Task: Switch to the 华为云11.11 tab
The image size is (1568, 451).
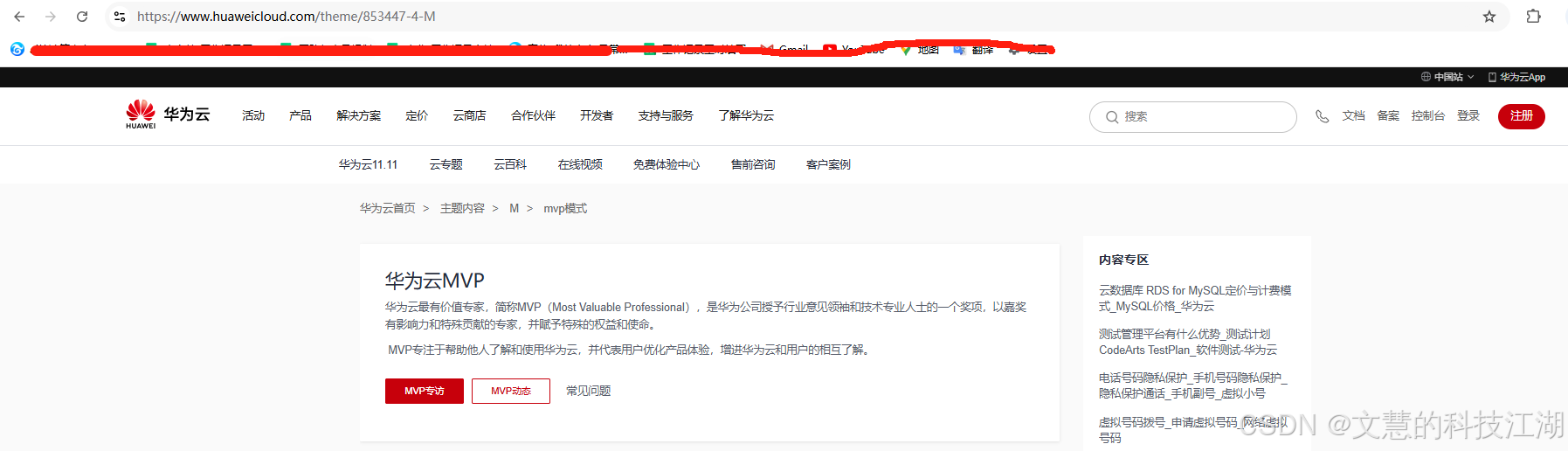Action: [368, 164]
